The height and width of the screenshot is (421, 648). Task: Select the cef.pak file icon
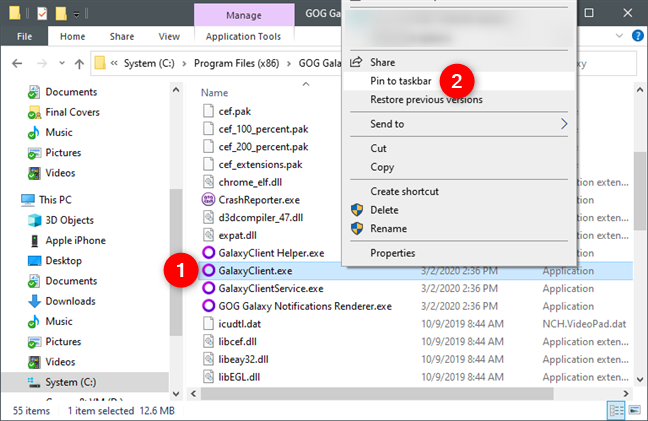208,111
